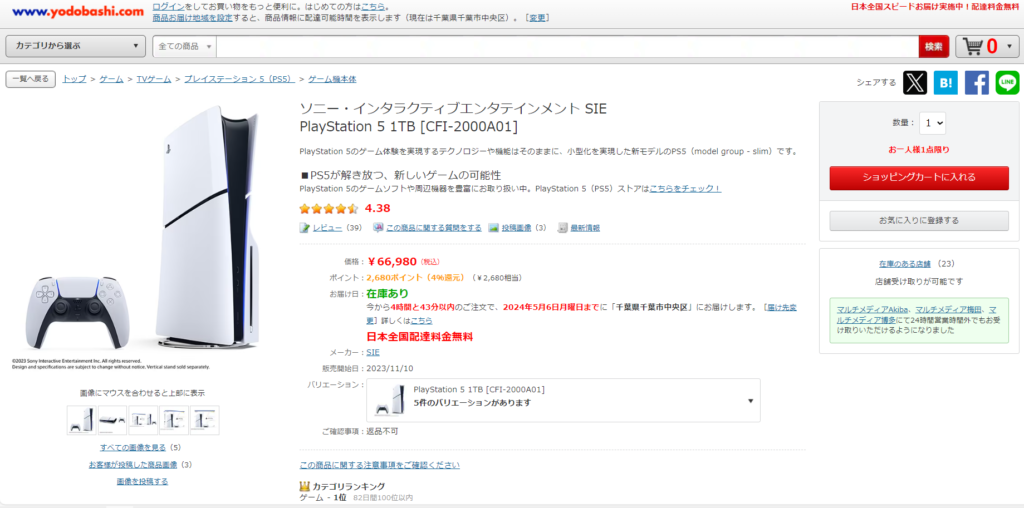Share product on X (Twitter)
Screen dimensions: 1024x508
915,83
